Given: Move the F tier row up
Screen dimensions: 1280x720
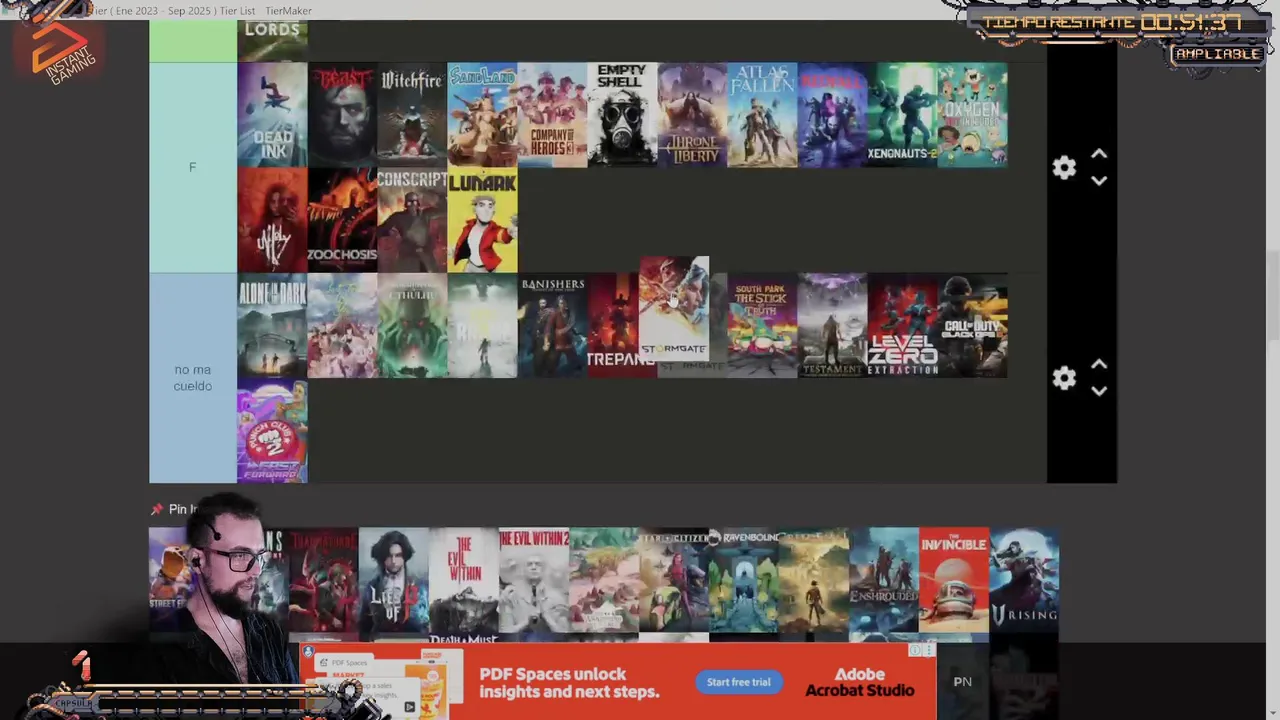Looking at the screenshot, I should pos(1099,154).
